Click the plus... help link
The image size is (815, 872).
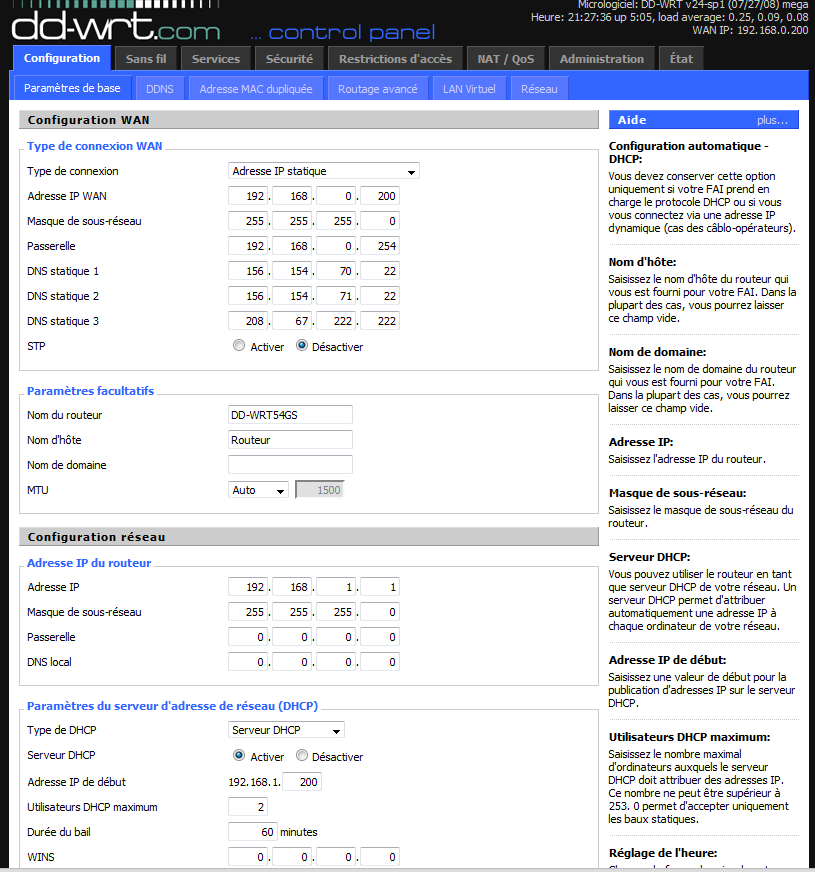[772, 120]
